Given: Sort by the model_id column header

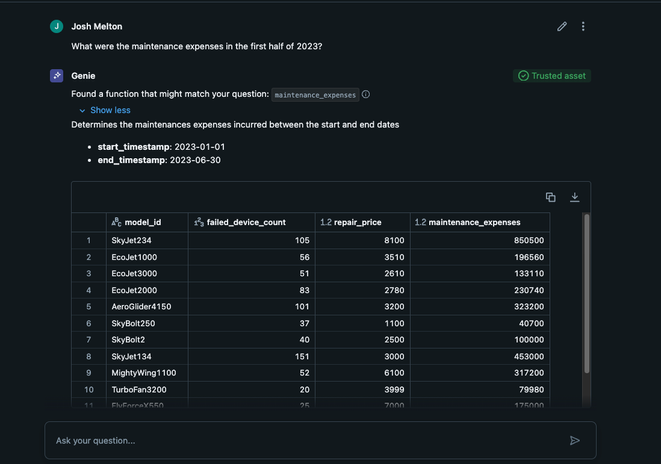Looking at the screenshot, I should pos(143,222).
